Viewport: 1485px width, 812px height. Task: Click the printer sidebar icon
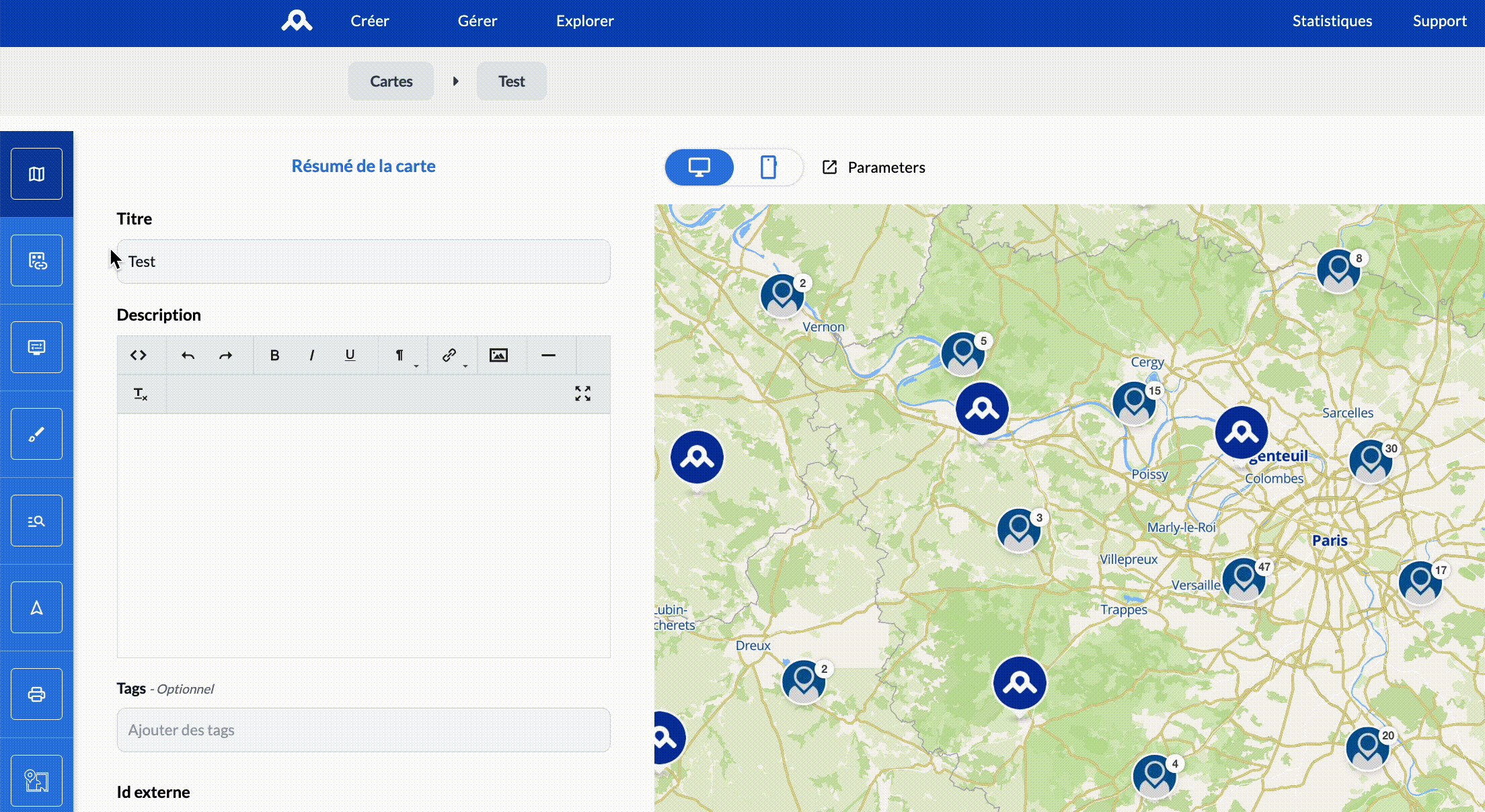pos(36,694)
